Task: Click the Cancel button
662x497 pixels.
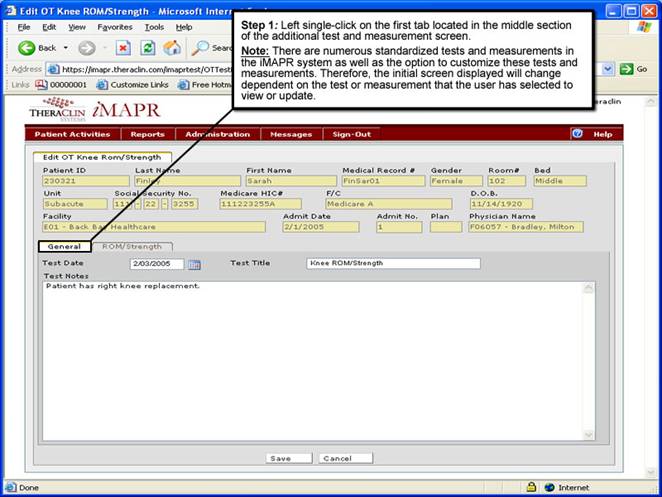Action: pyautogui.click(x=336, y=458)
